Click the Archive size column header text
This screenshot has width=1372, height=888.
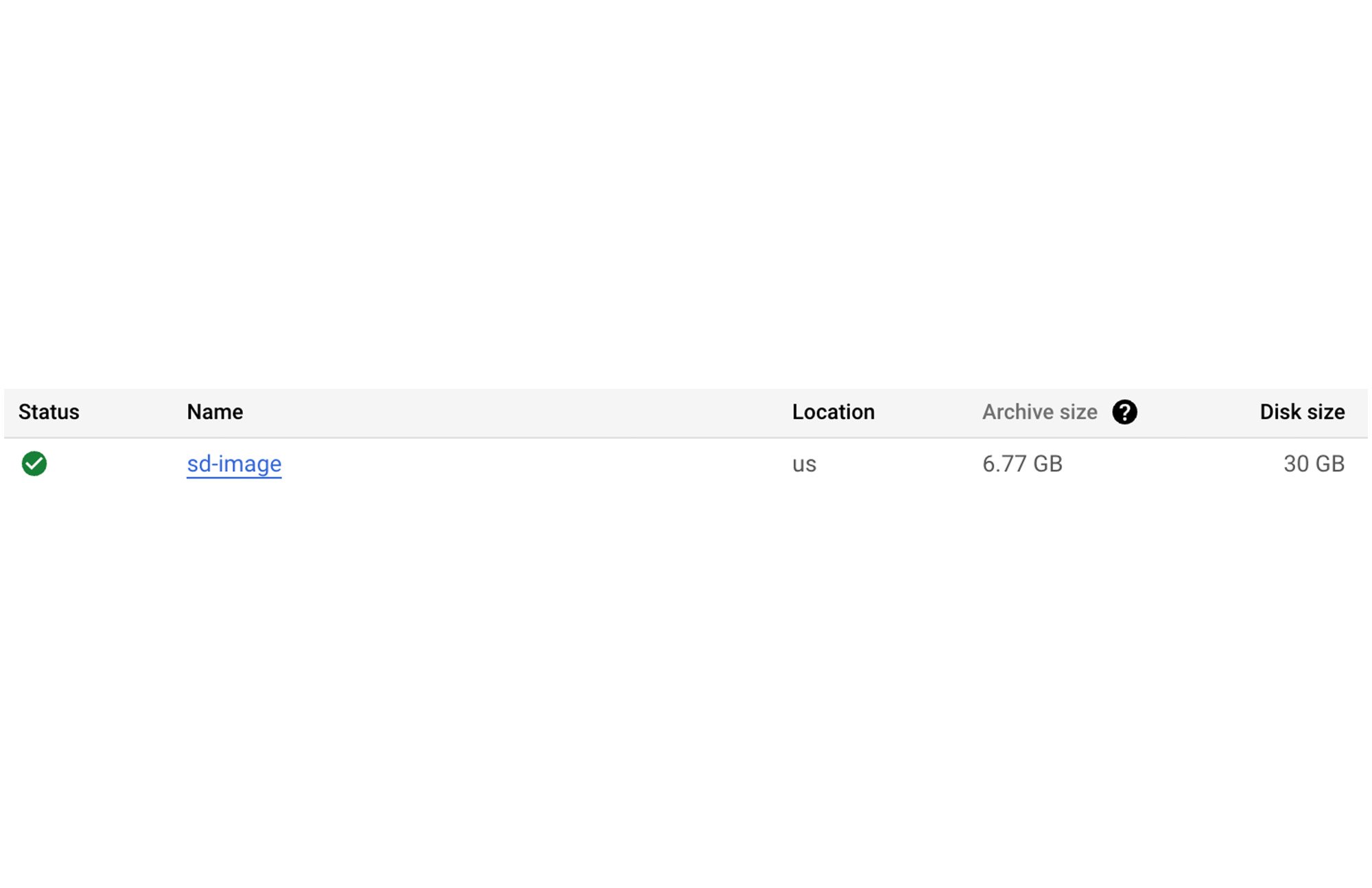click(x=1039, y=412)
